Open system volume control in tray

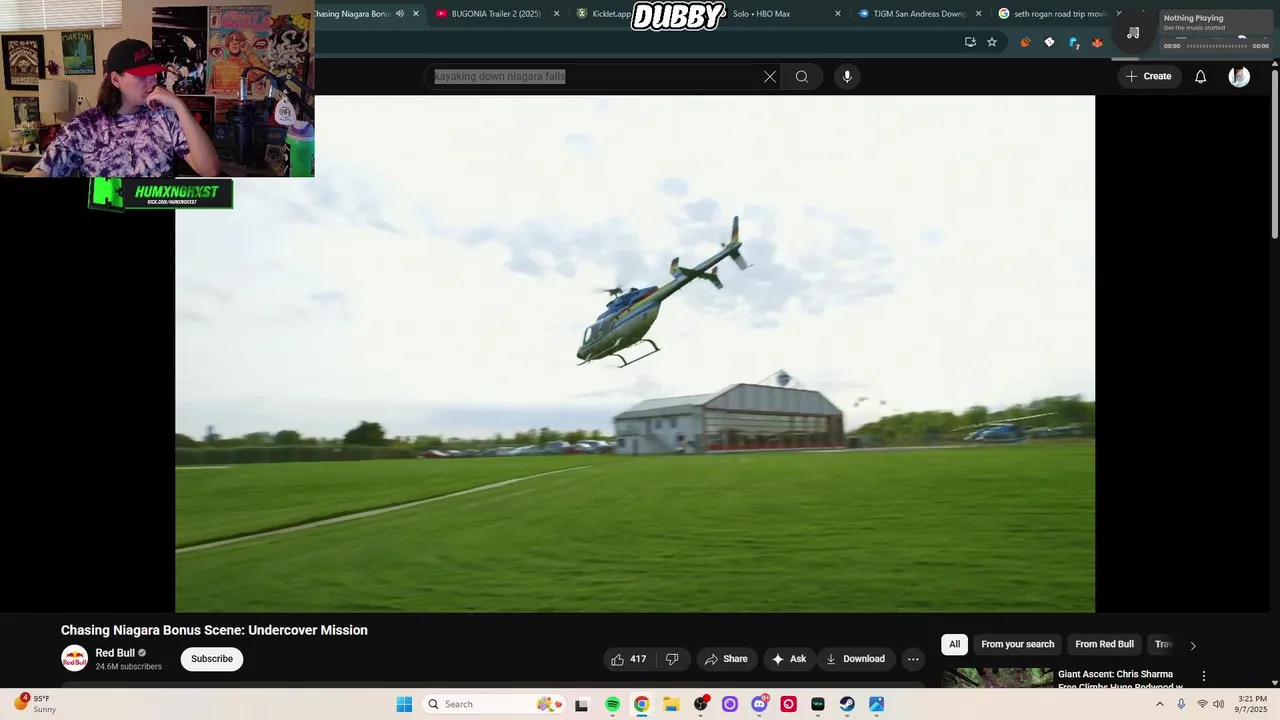[x=1218, y=704]
